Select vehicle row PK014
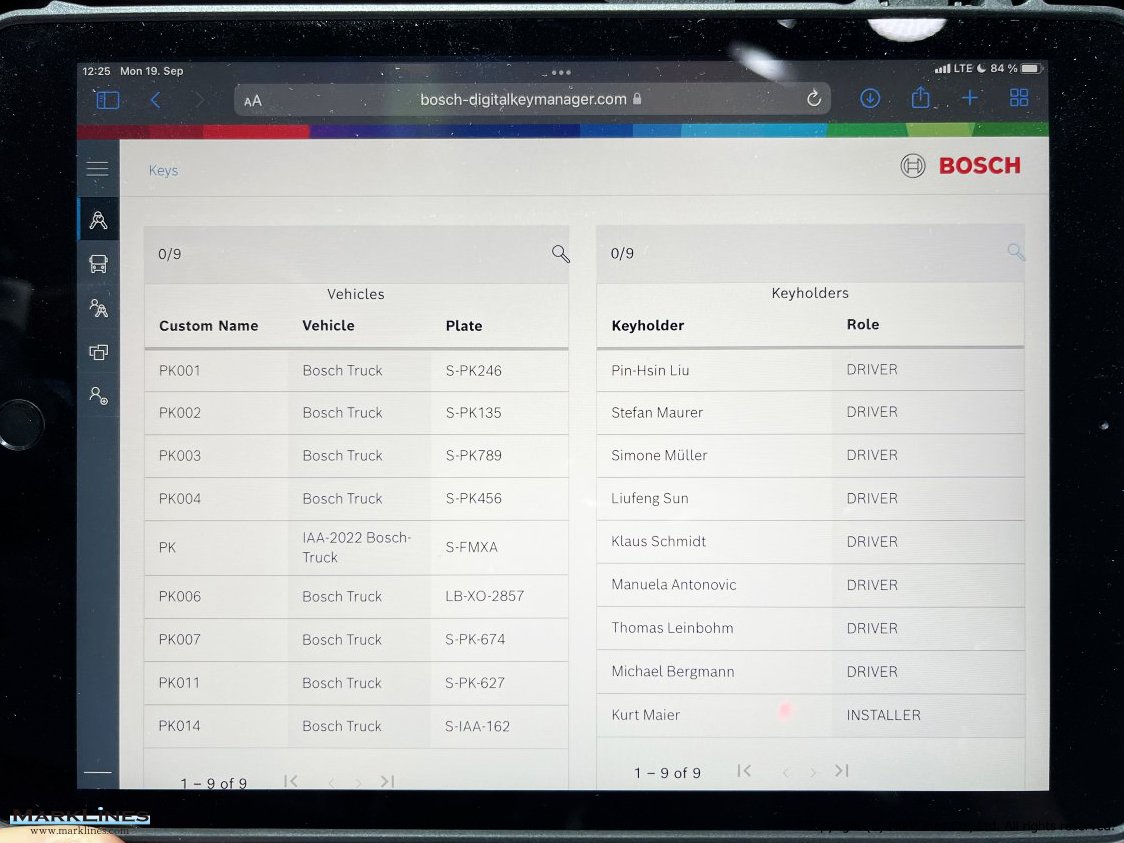The height and width of the screenshot is (843, 1124). 356,726
